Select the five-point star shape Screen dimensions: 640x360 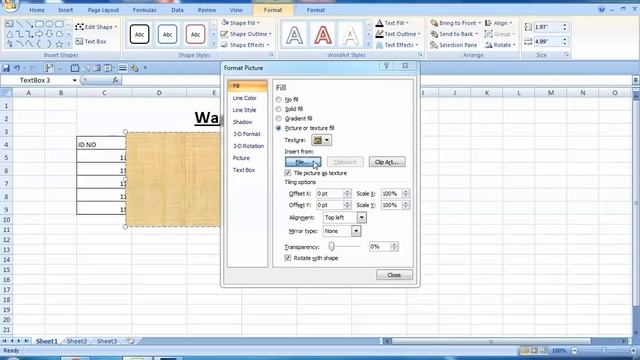pos(59,44)
